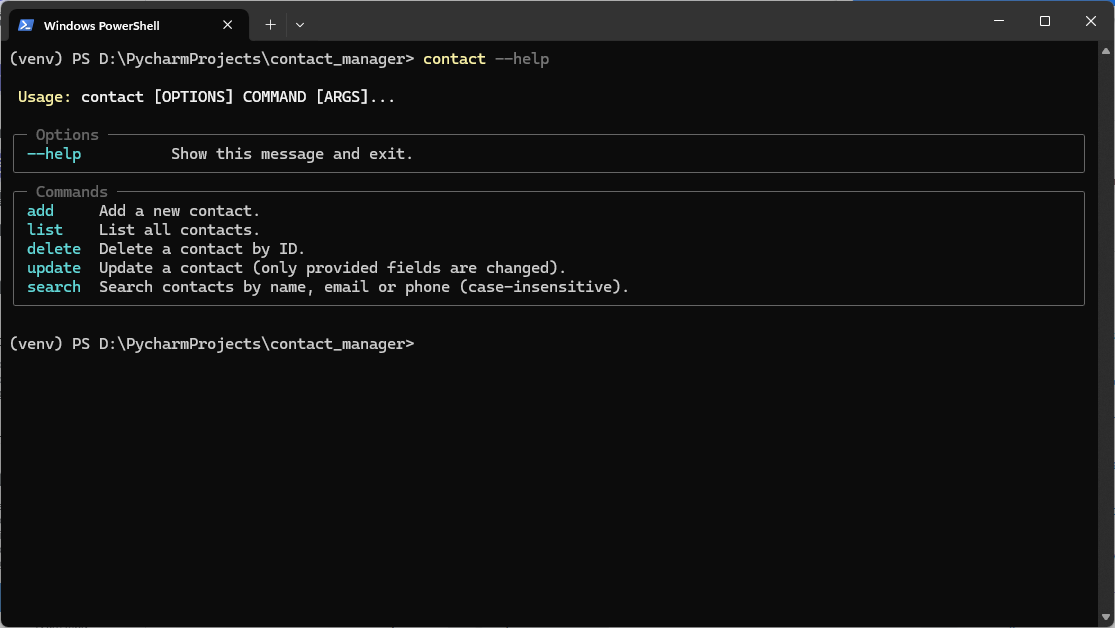Click the yellow 'contact' command in first prompt
The height and width of the screenshot is (628, 1115).
click(x=454, y=59)
